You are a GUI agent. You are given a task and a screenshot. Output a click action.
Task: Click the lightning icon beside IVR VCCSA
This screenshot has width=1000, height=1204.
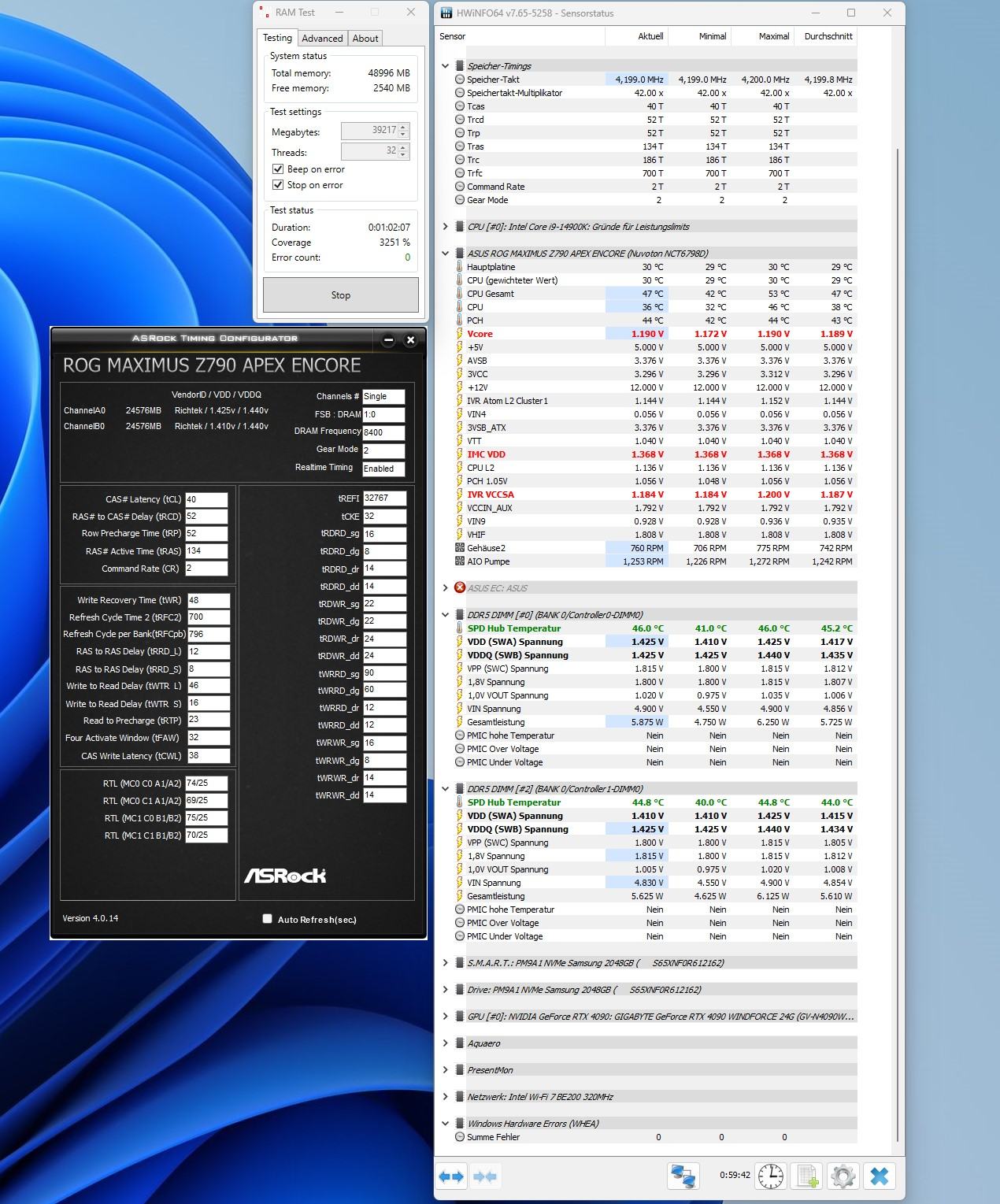coord(460,495)
